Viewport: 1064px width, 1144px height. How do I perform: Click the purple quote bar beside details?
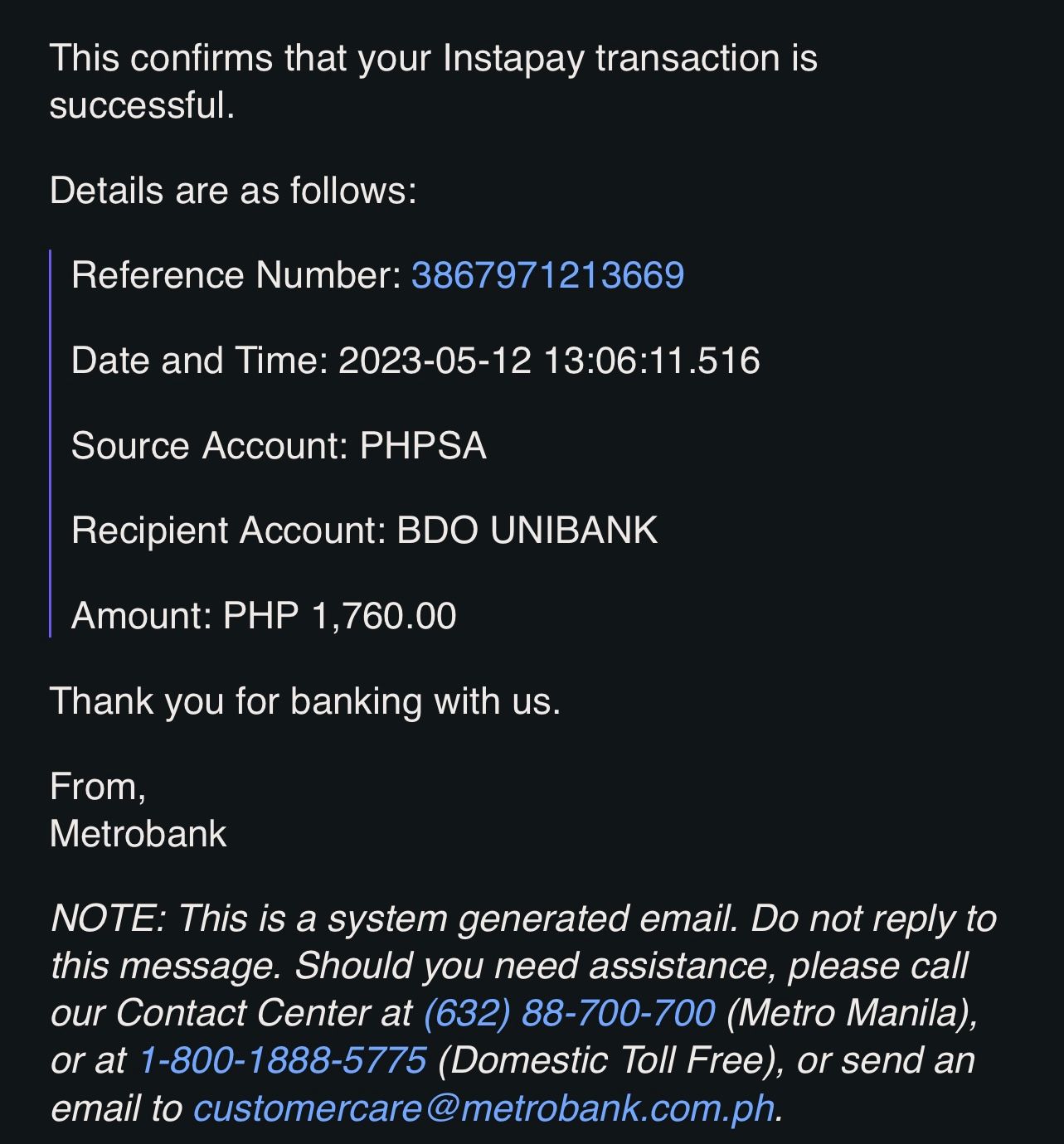click(51, 444)
